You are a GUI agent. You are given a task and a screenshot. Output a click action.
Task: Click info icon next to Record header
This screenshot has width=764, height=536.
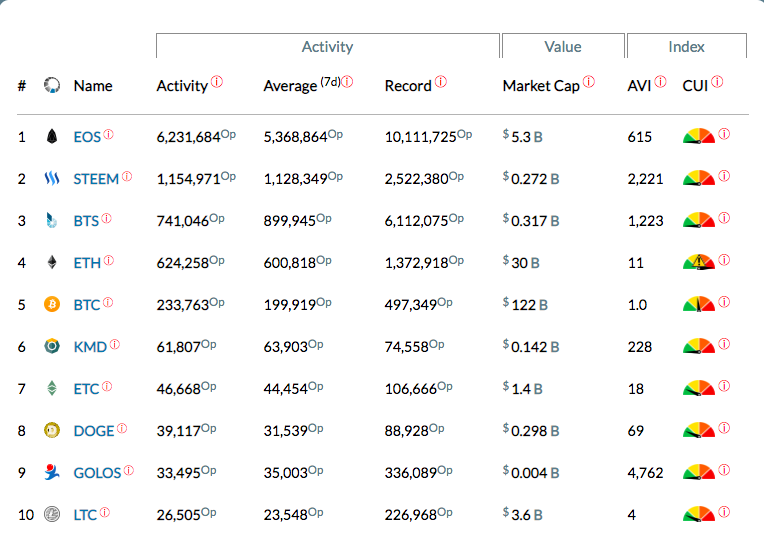440,81
